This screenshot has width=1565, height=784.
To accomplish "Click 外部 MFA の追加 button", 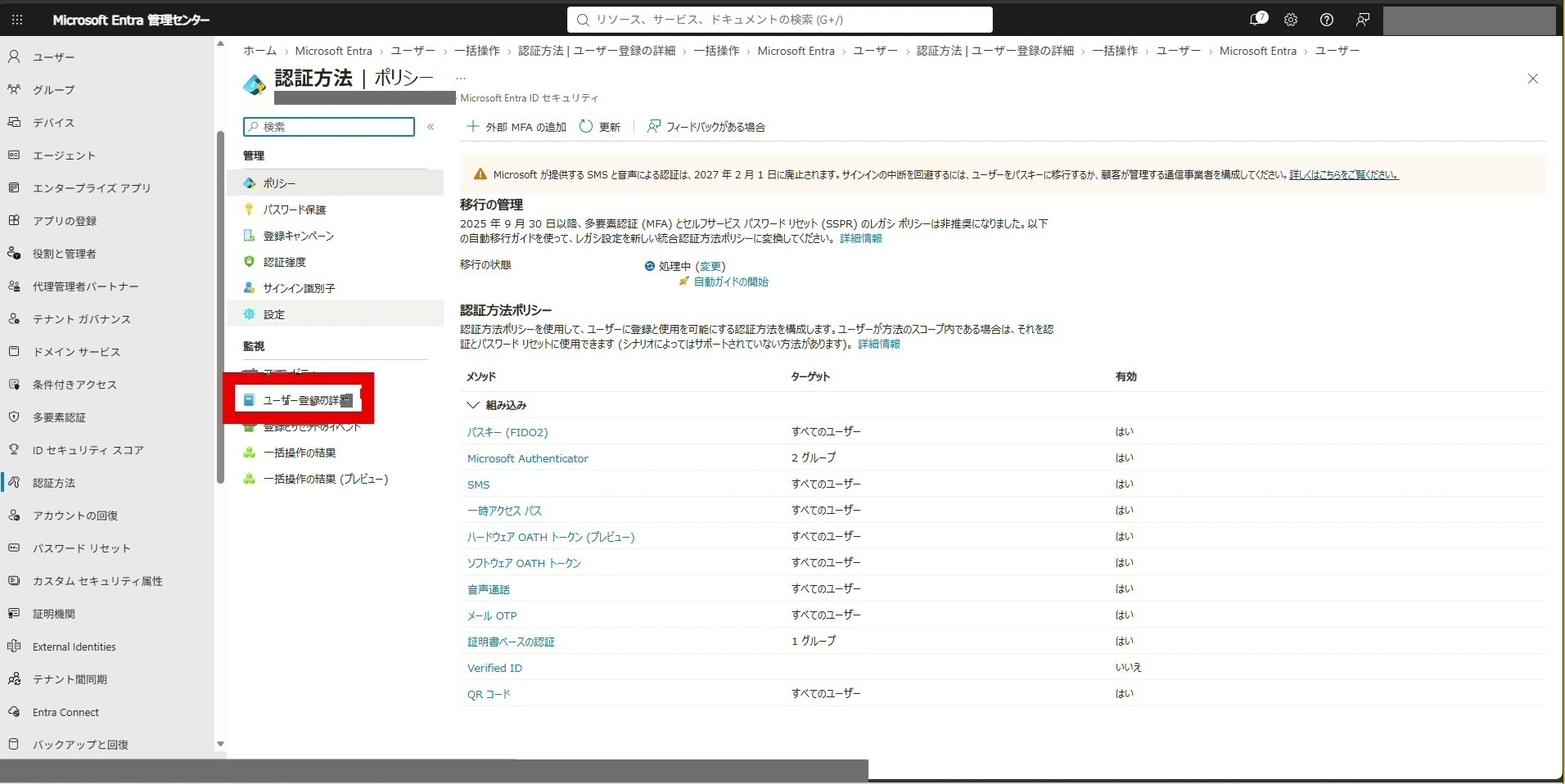I will (516, 127).
